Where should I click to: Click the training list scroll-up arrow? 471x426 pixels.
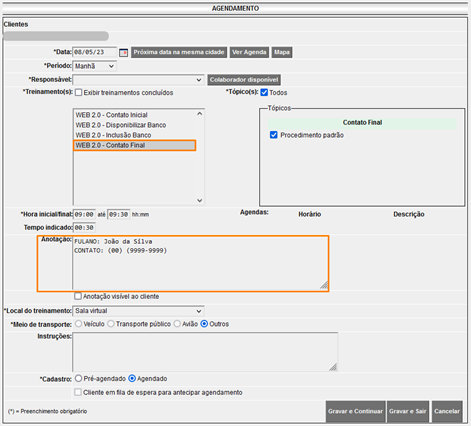[200, 114]
